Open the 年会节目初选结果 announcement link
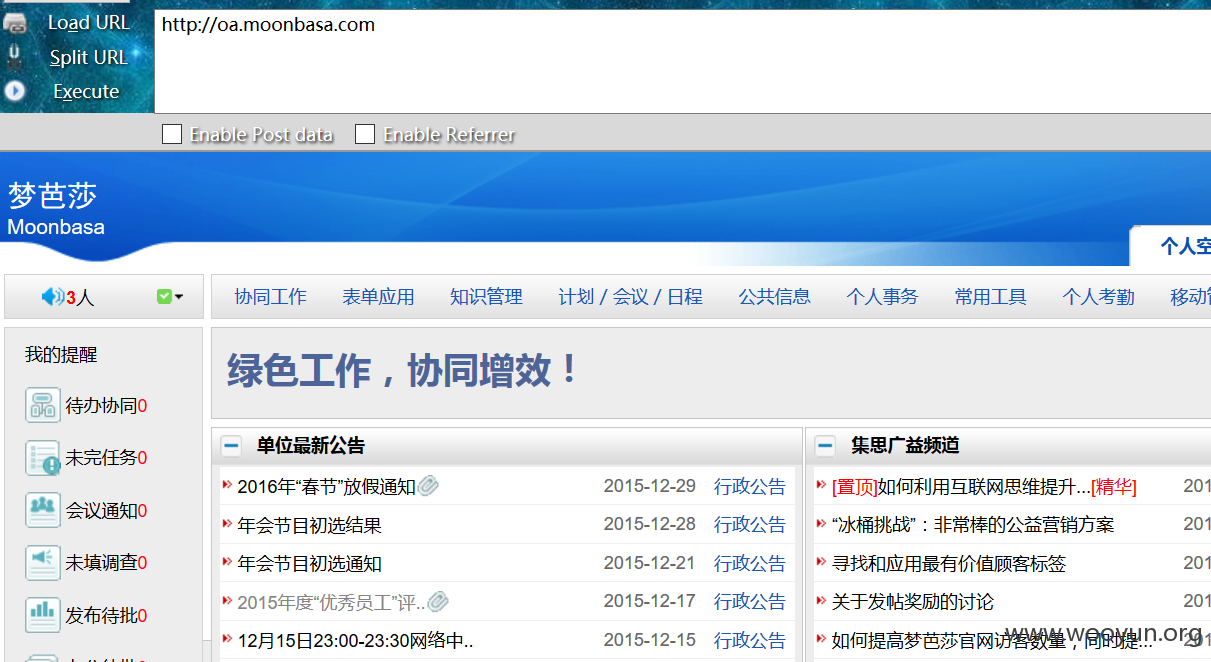This screenshot has width=1211, height=662. tap(309, 525)
